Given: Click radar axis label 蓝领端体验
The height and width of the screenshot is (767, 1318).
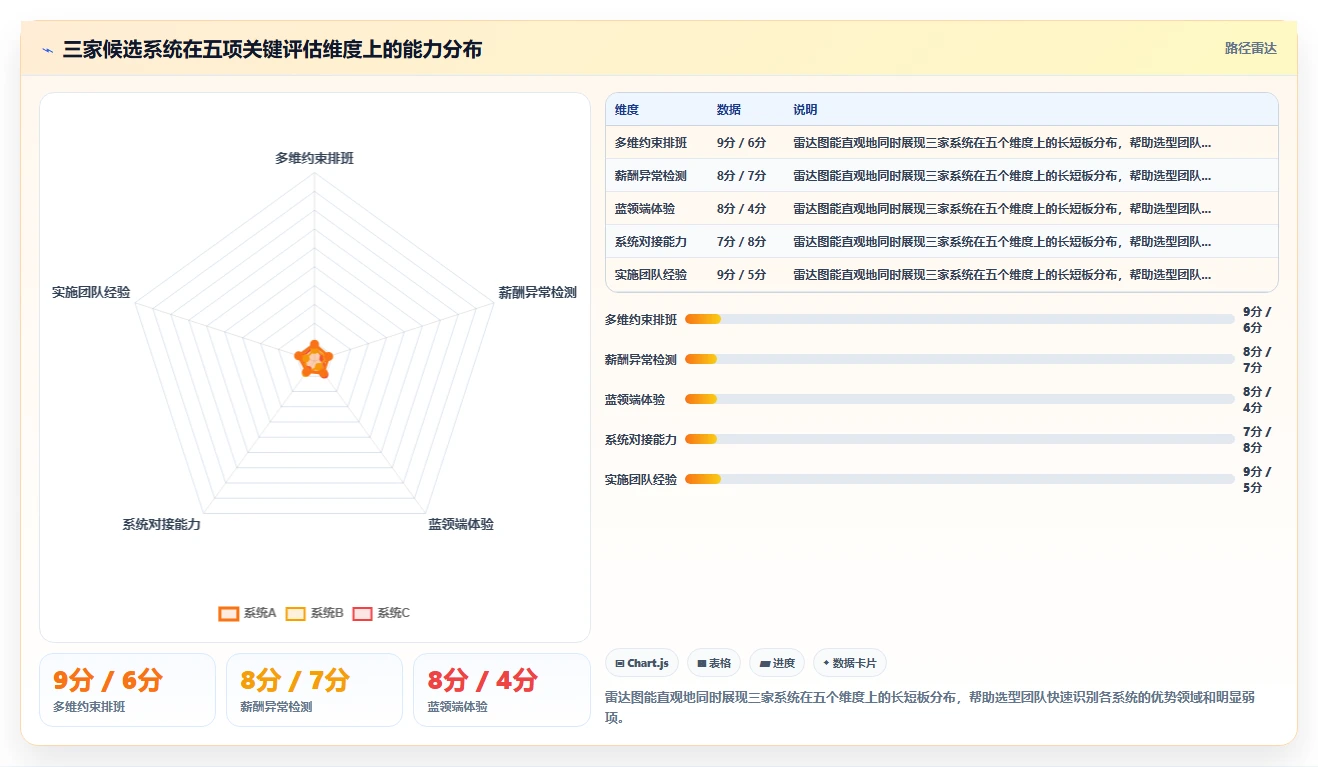Looking at the screenshot, I should (x=461, y=524).
